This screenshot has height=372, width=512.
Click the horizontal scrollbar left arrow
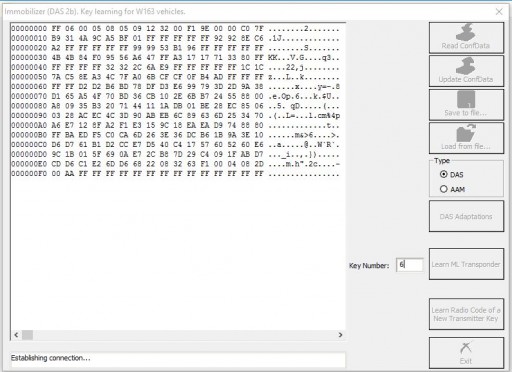coord(16,335)
